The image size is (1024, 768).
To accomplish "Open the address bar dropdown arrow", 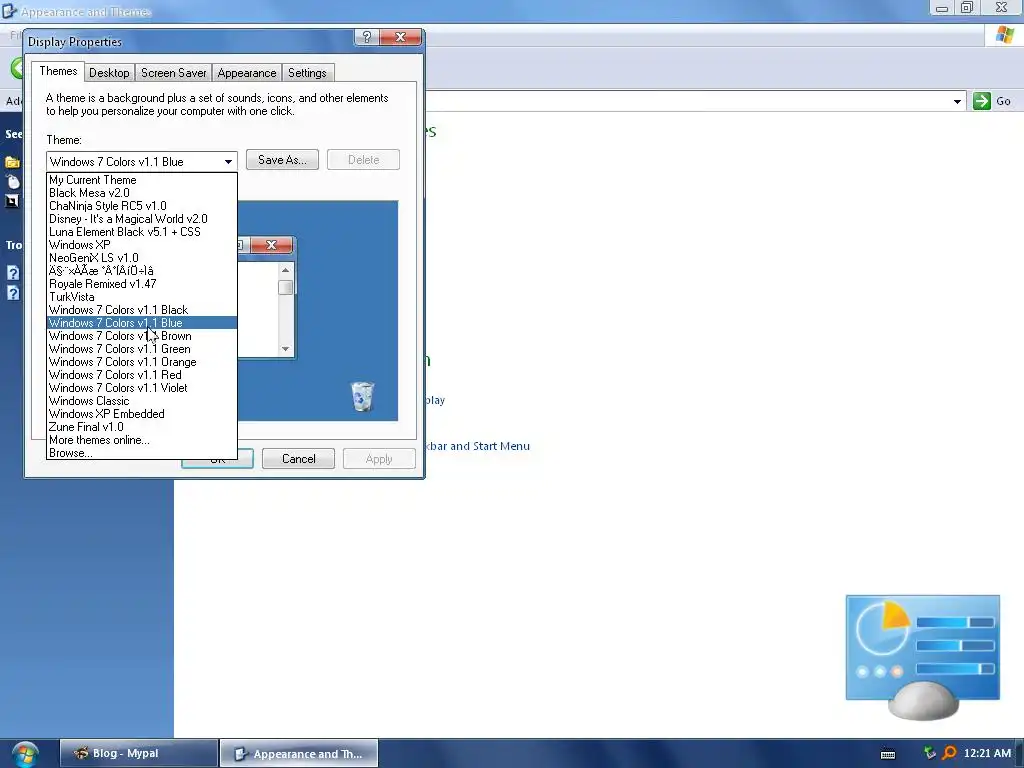I will 957,101.
